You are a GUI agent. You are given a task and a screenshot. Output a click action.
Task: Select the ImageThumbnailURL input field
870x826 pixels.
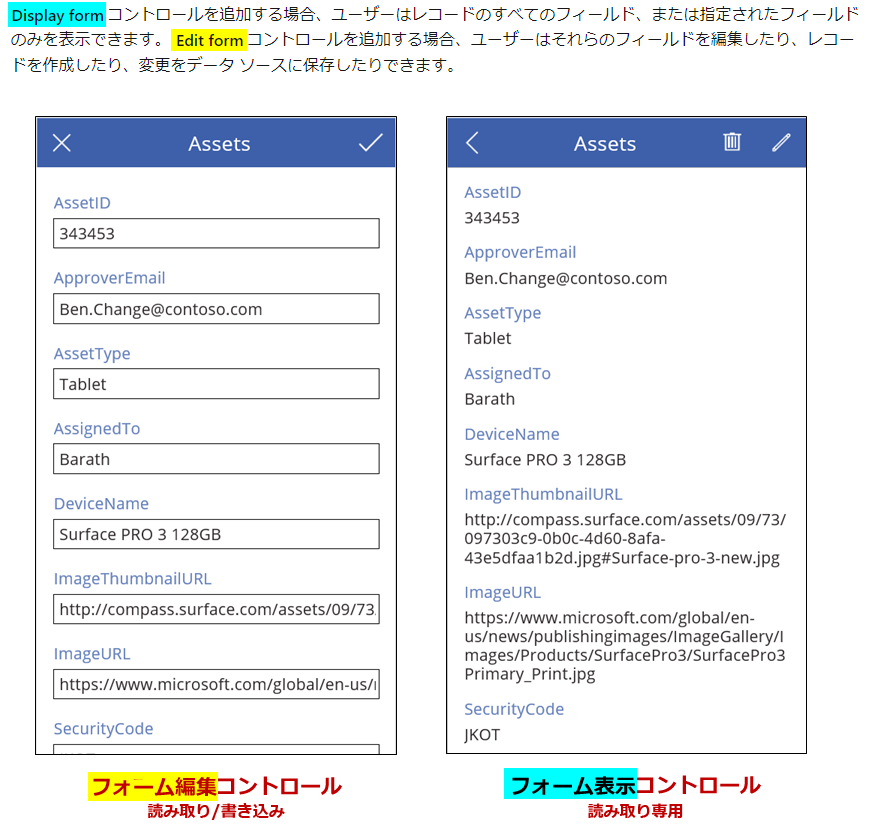[x=216, y=609]
